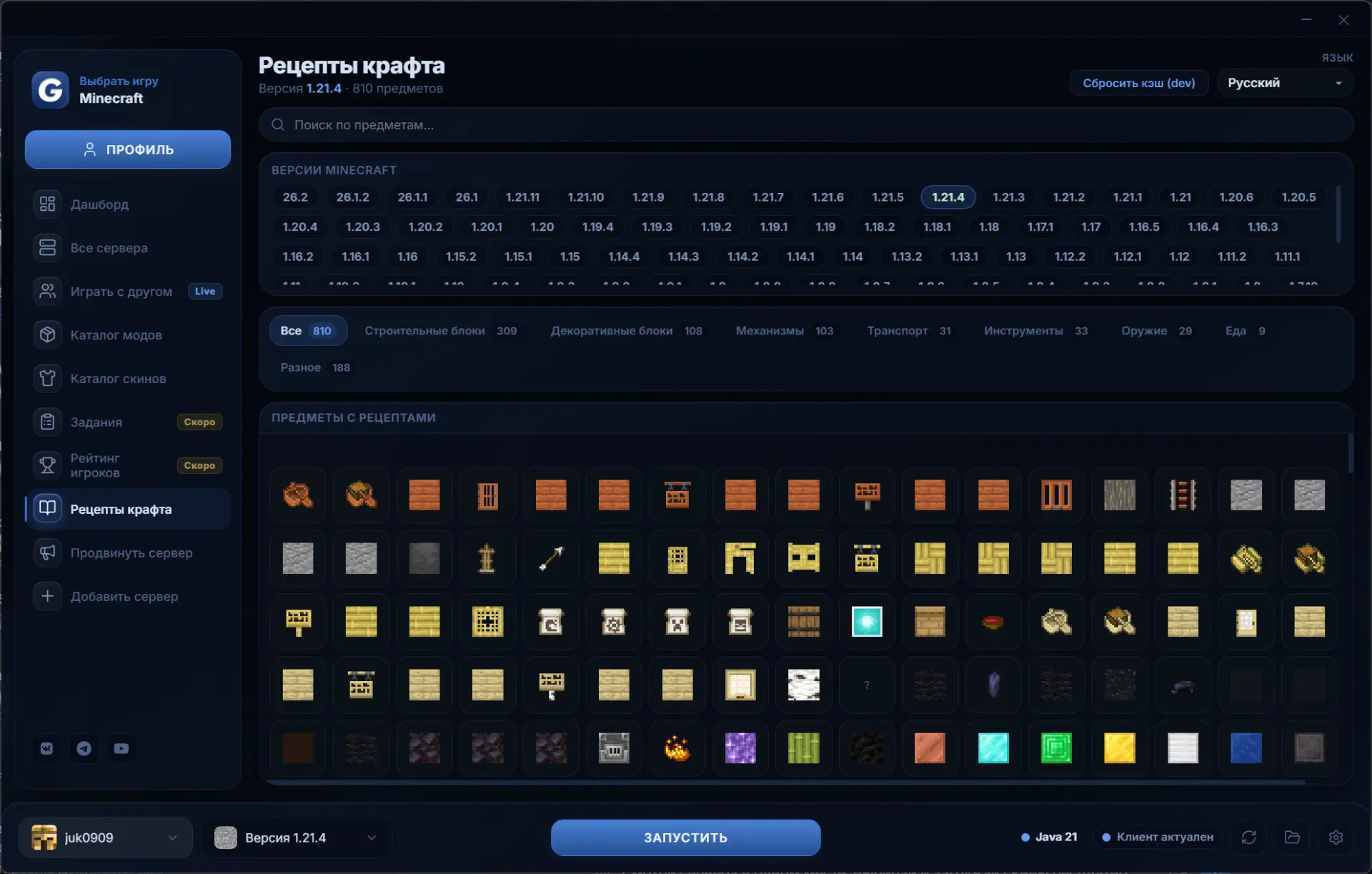Select the arrow recipe item
1372x874 pixels.
(x=551, y=558)
